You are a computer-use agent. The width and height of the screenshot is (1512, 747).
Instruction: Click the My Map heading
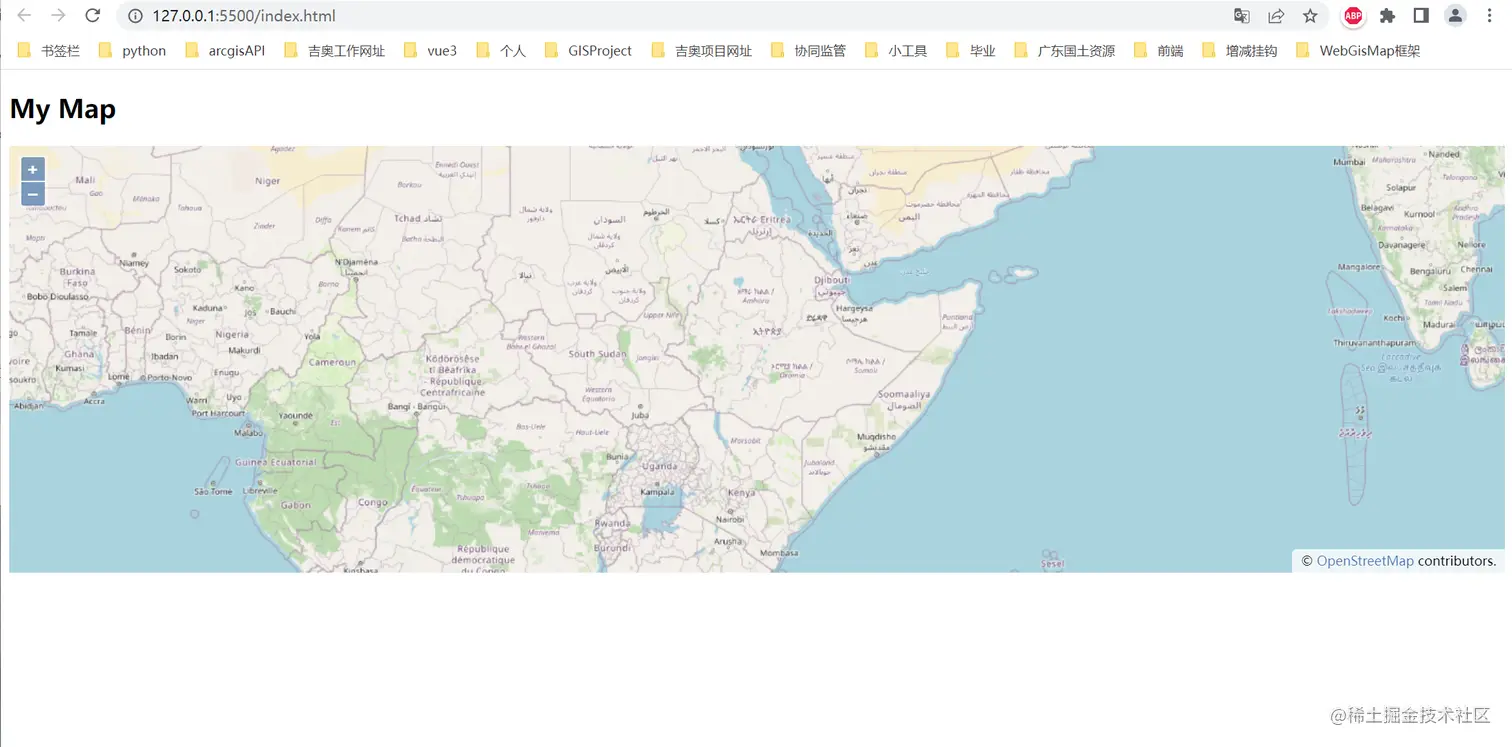(63, 109)
